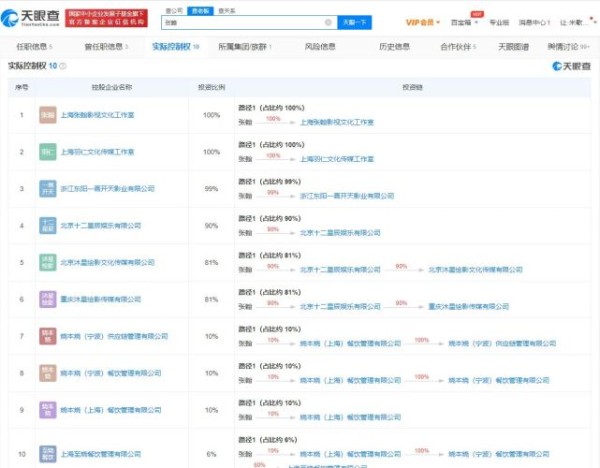Click the logo icon for 浙江东阳一霖开天影业有限公司
This screenshot has width=600, height=468.
pyautogui.click(x=47, y=188)
